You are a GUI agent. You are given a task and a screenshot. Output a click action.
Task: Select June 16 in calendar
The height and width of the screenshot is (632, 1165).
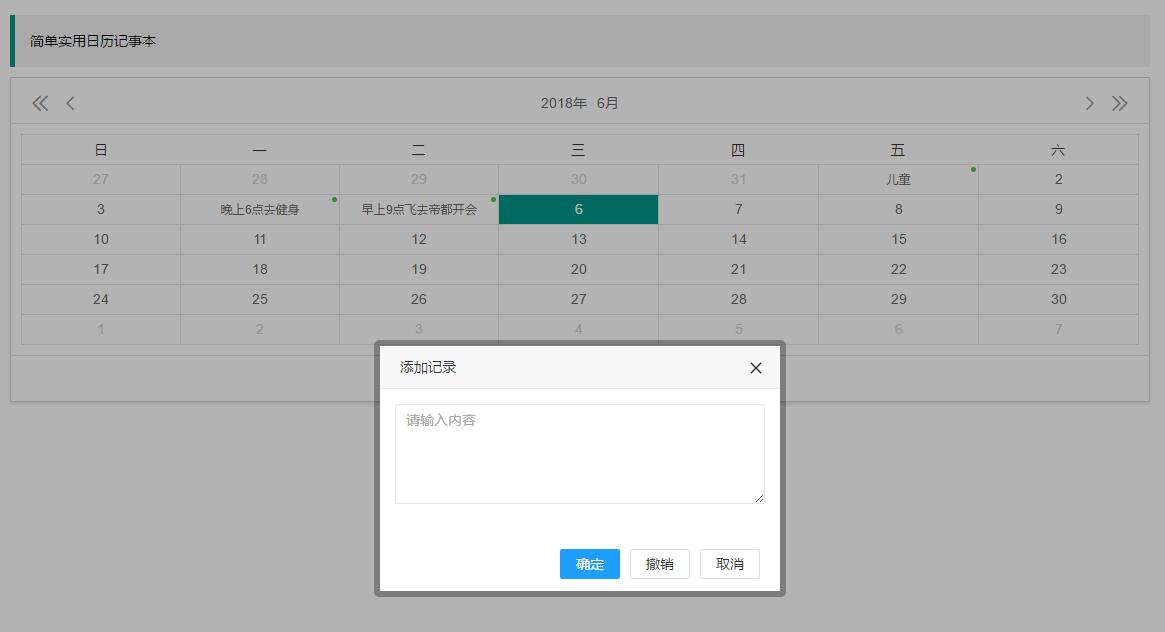click(1058, 239)
